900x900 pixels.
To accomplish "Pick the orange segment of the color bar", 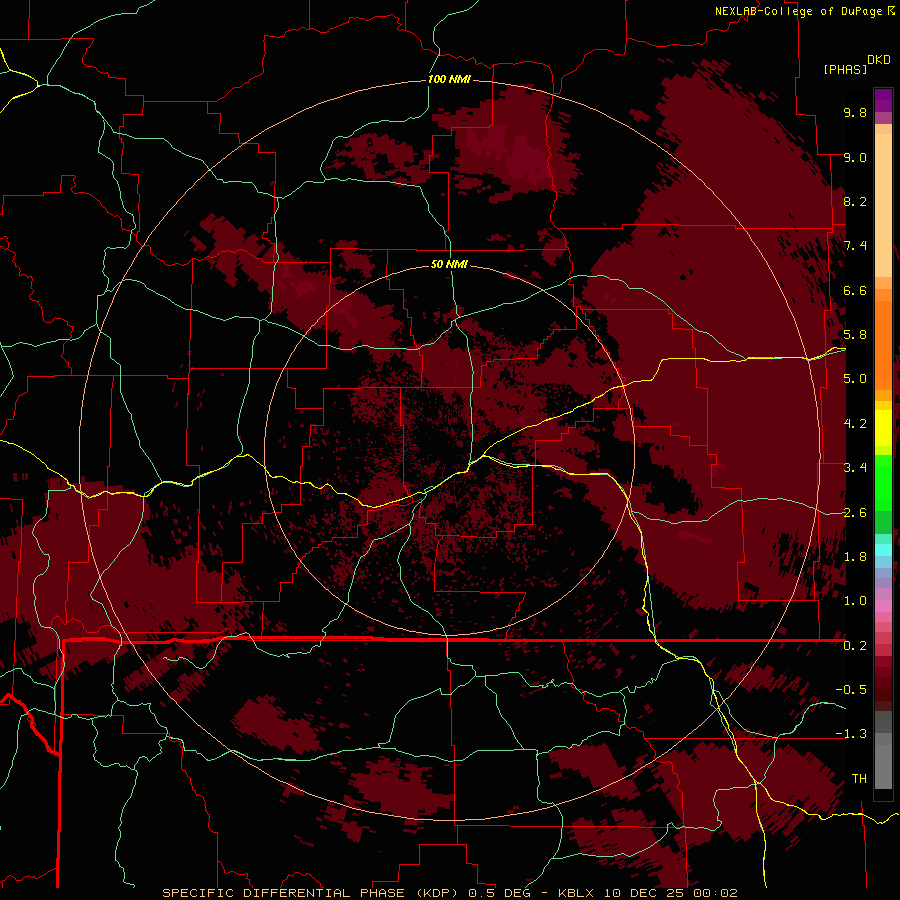I will coord(883,344).
